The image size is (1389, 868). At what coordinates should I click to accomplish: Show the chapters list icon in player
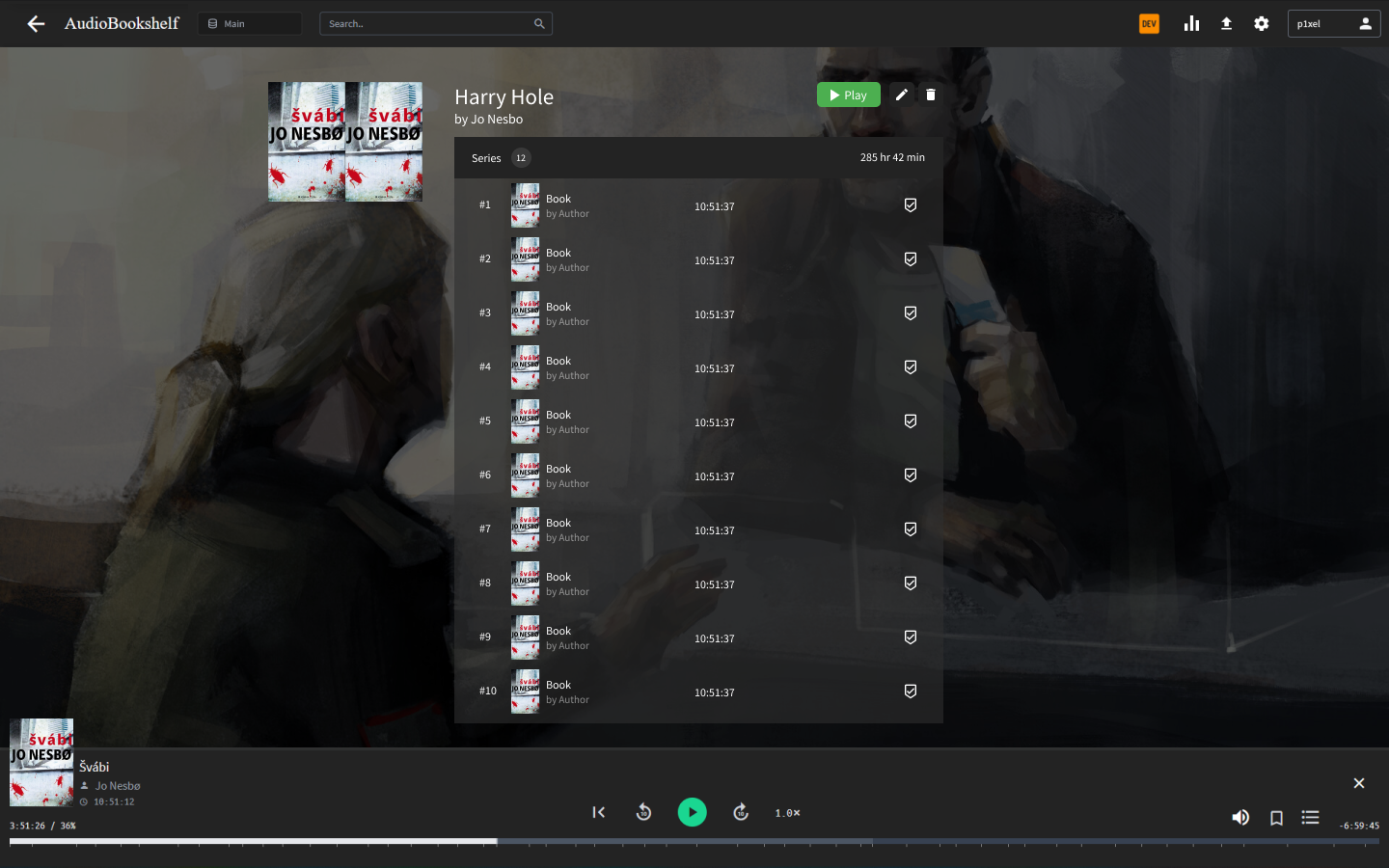(1310, 817)
